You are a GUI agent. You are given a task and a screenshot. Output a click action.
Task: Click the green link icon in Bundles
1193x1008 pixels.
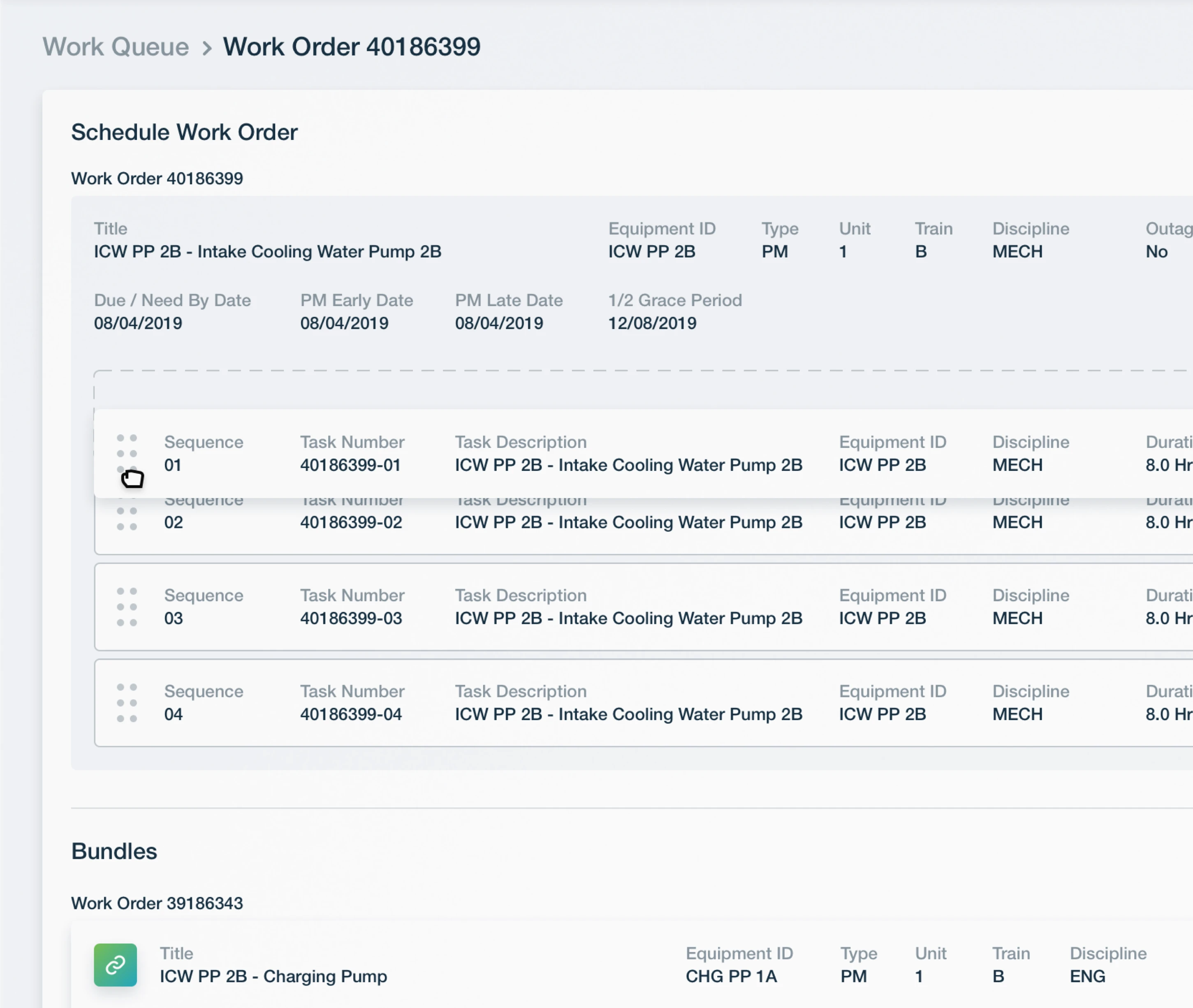point(116,964)
